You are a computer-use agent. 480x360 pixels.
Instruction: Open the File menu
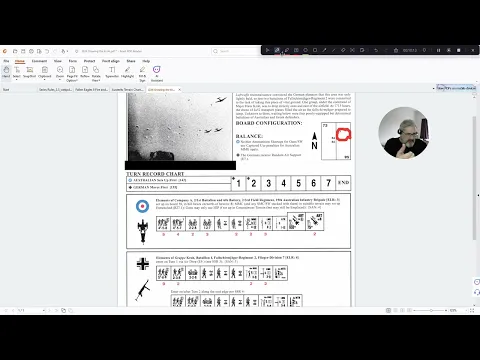point(6,61)
